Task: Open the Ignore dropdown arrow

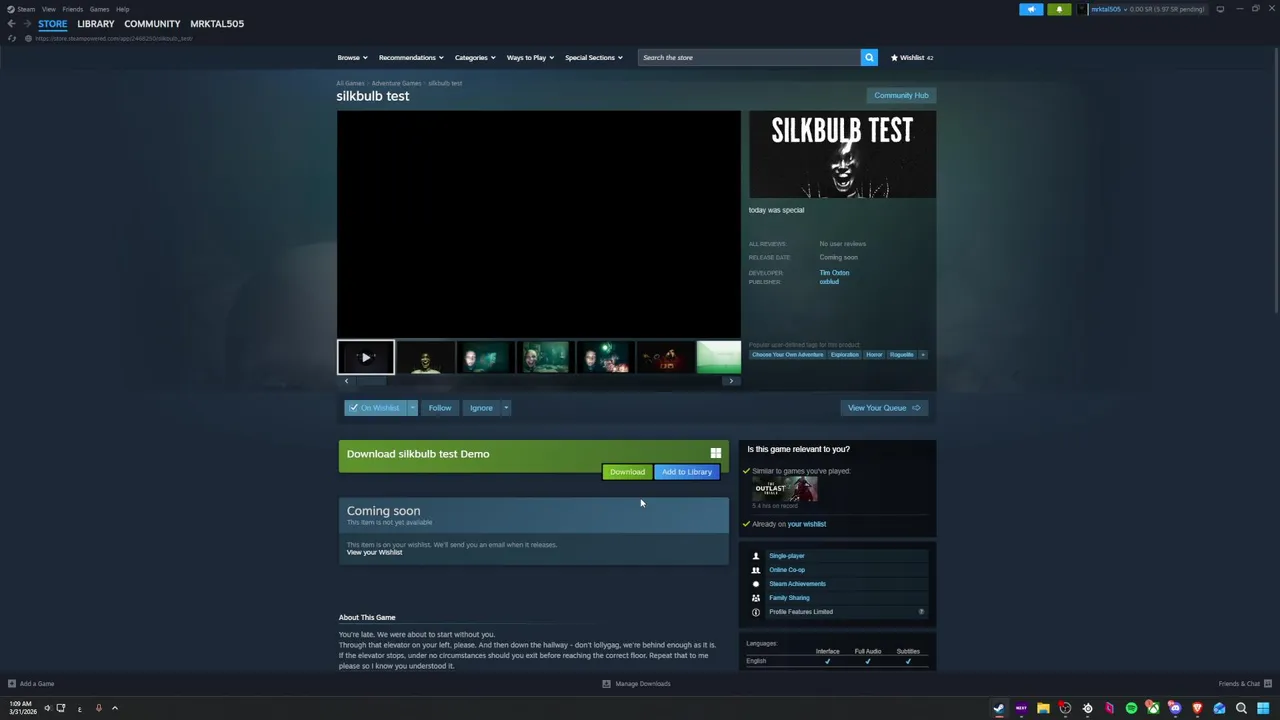Action: (506, 408)
